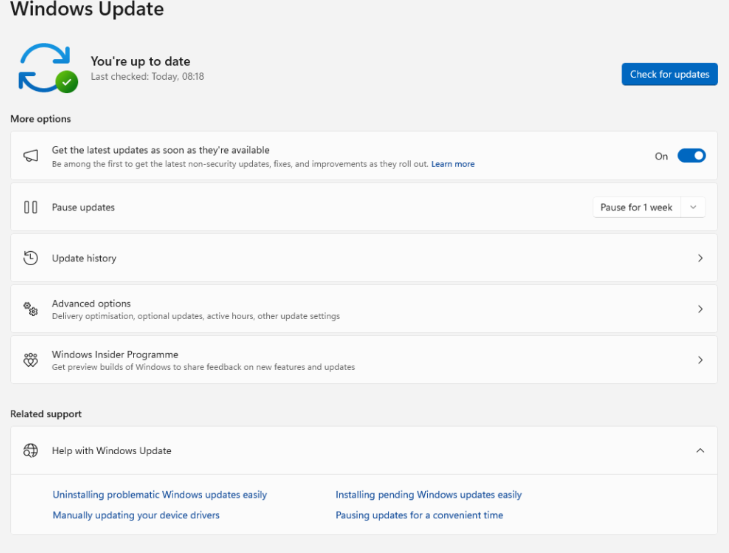Click the Check for updates button

point(669,74)
